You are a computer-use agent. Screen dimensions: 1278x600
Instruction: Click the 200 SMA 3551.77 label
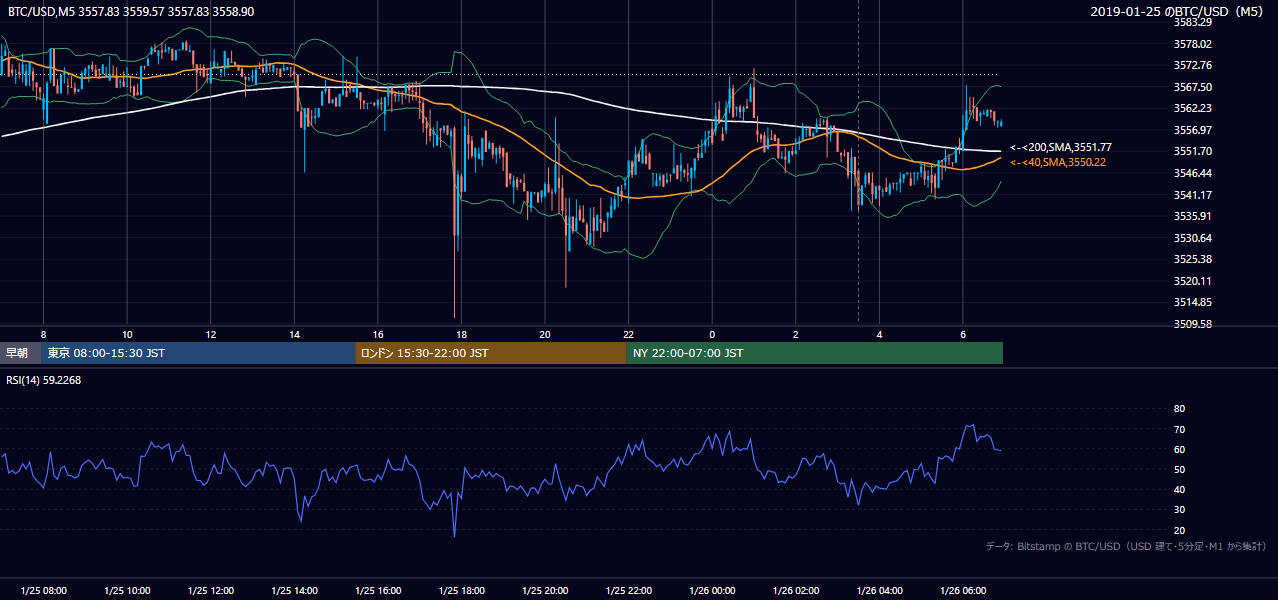[1060, 147]
